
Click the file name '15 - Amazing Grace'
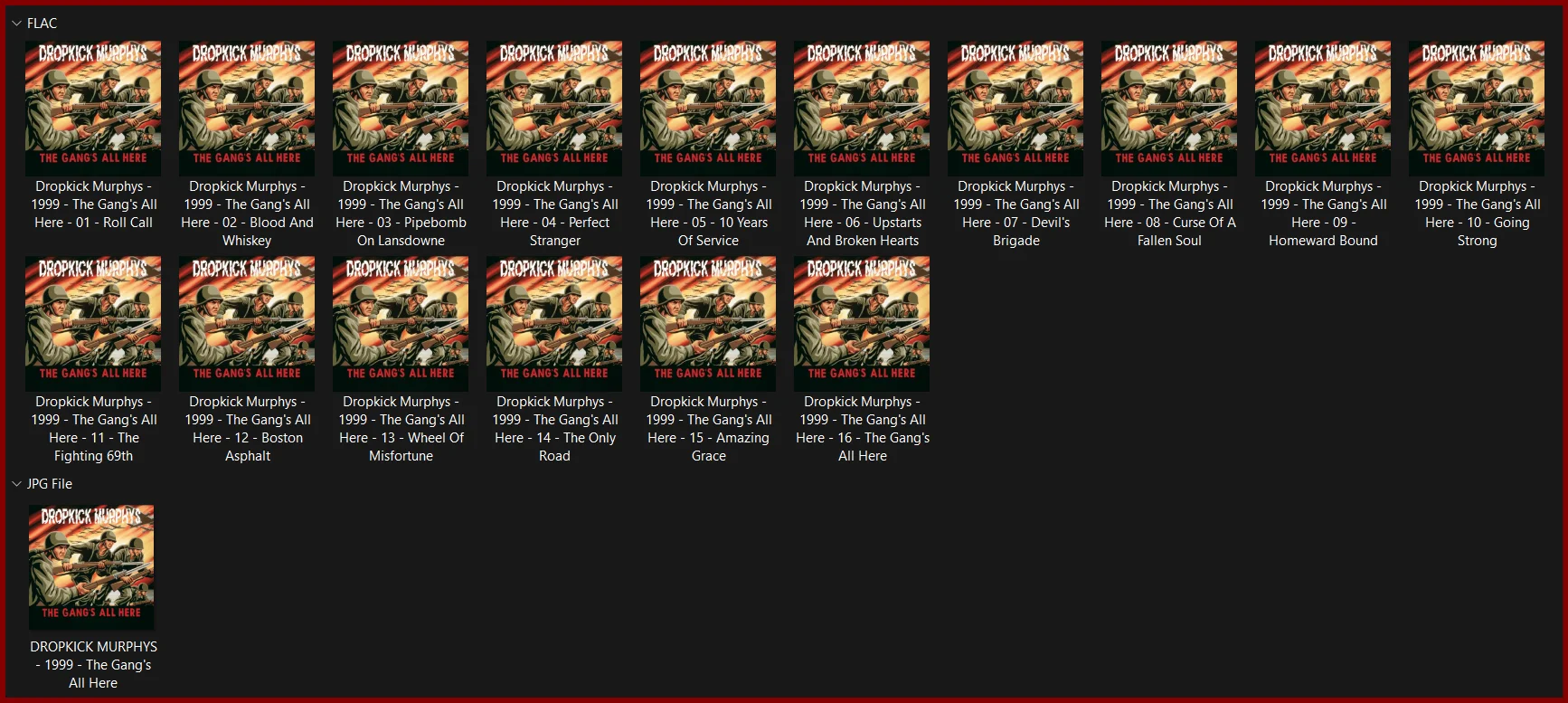[708, 429]
